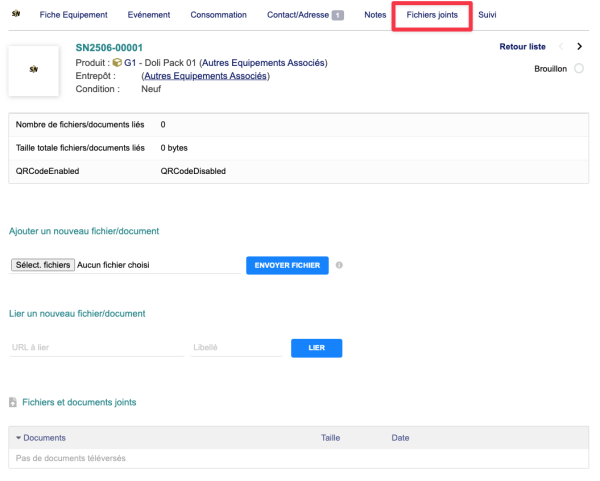
Task: Click the Retour liste link
Action: click(x=522, y=47)
